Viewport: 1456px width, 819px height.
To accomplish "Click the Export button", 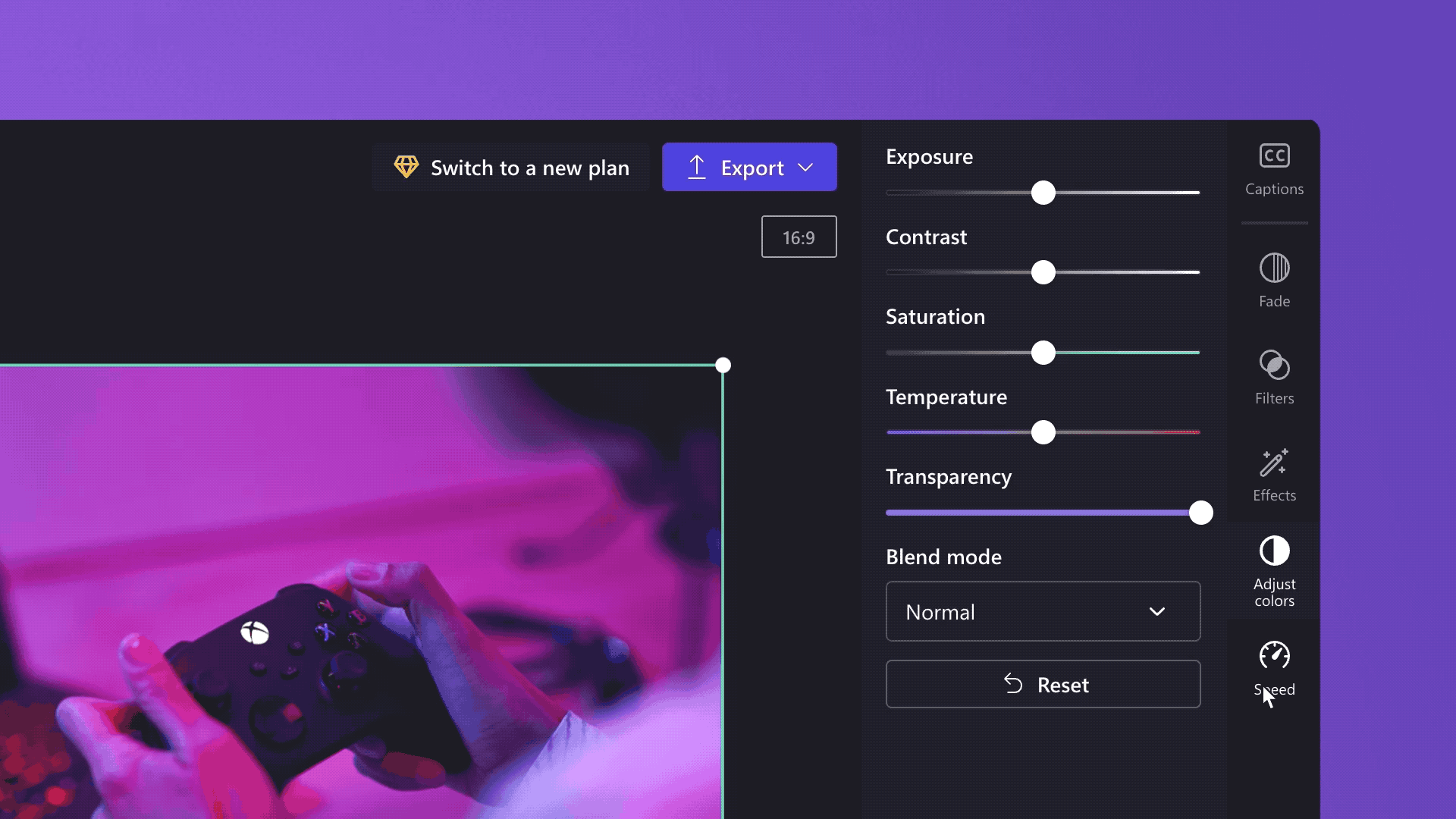I will [750, 167].
